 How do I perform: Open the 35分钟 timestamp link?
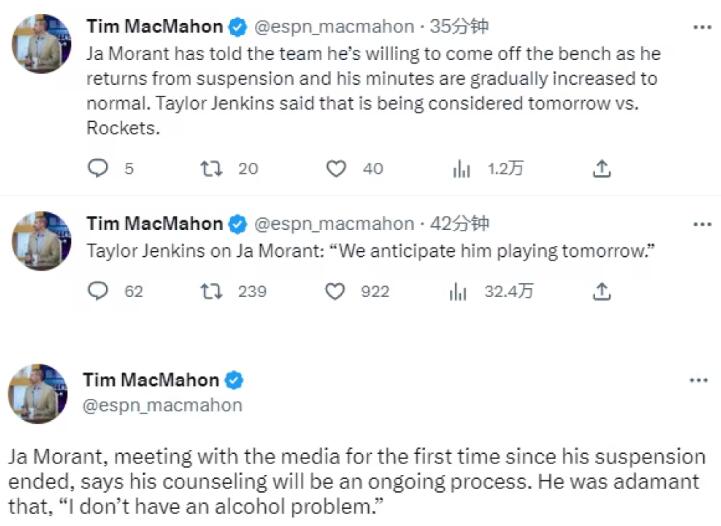[459, 27]
